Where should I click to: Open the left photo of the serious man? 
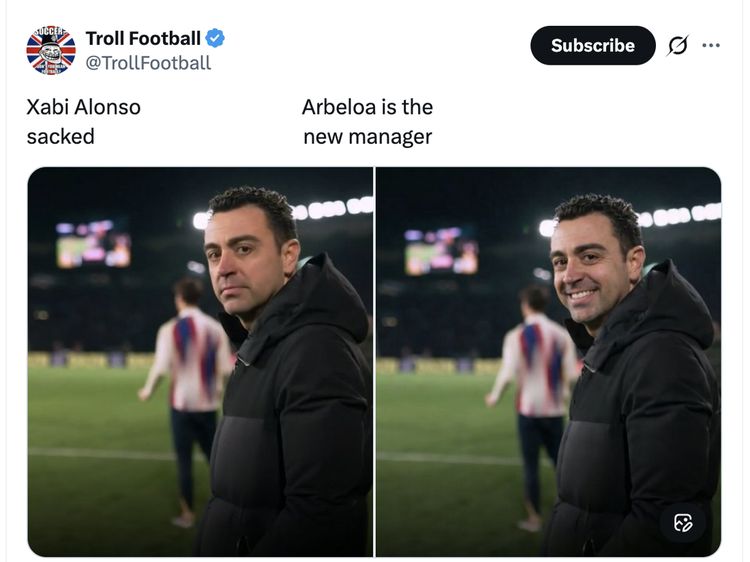[x=200, y=360]
